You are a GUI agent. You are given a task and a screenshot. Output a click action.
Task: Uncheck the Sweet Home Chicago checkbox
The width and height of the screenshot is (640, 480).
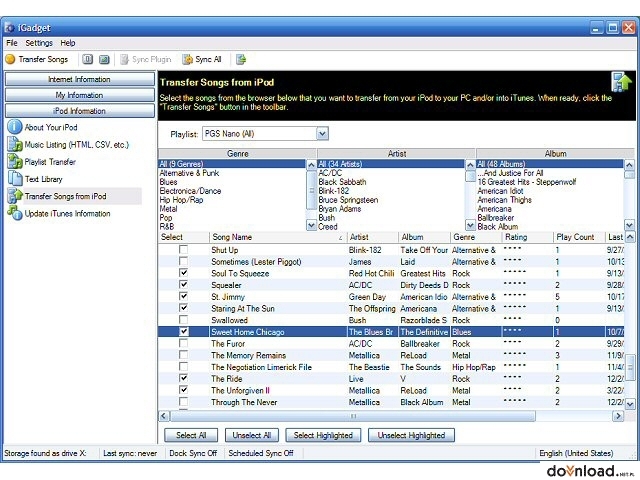184,331
